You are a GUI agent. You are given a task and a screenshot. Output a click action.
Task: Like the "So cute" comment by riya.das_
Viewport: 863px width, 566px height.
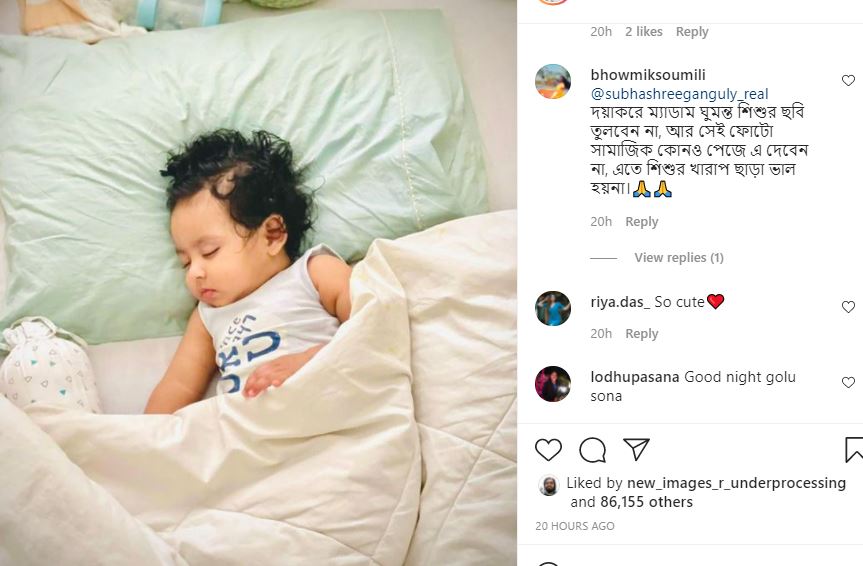point(848,307)
